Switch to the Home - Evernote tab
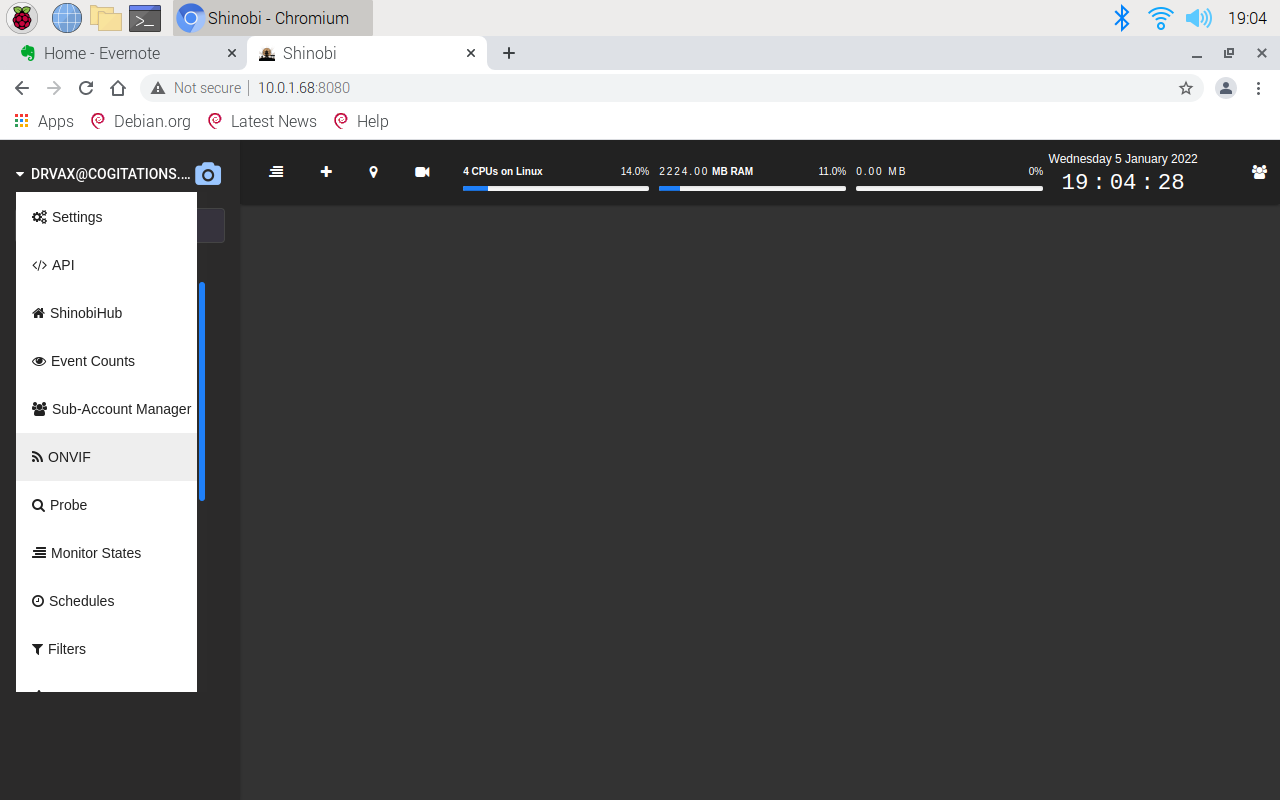Viewport: 1280px width, 800px height. pos(102,53)
